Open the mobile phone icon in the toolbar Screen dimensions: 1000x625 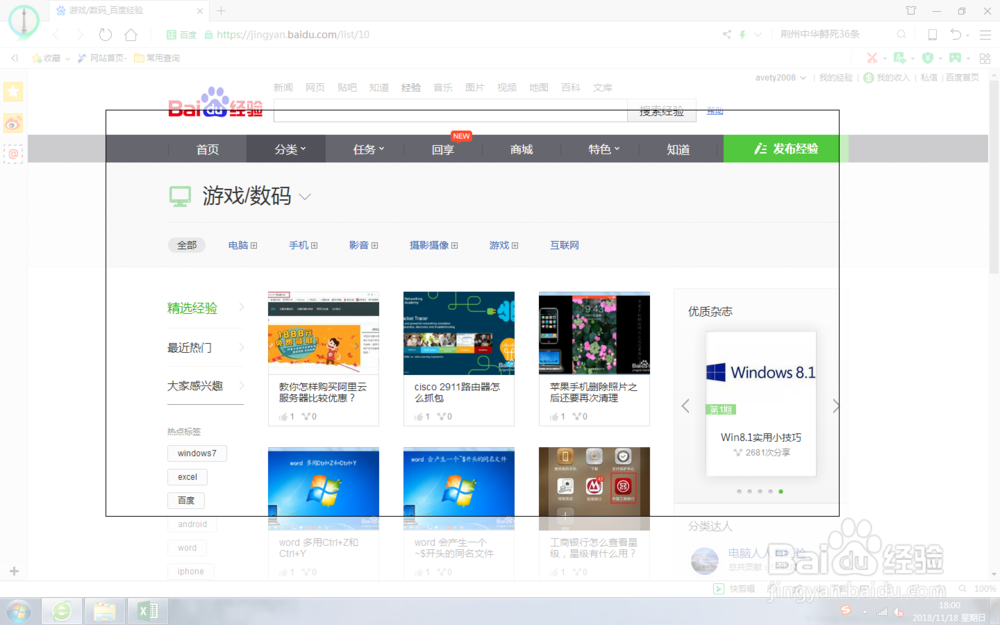(x=932, y=34)
